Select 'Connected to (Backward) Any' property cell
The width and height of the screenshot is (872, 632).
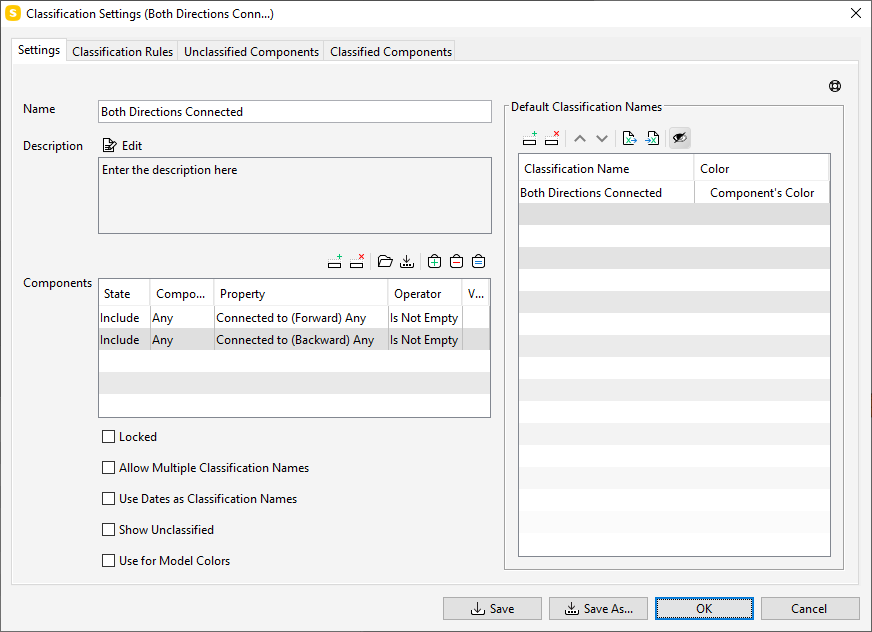301,339
